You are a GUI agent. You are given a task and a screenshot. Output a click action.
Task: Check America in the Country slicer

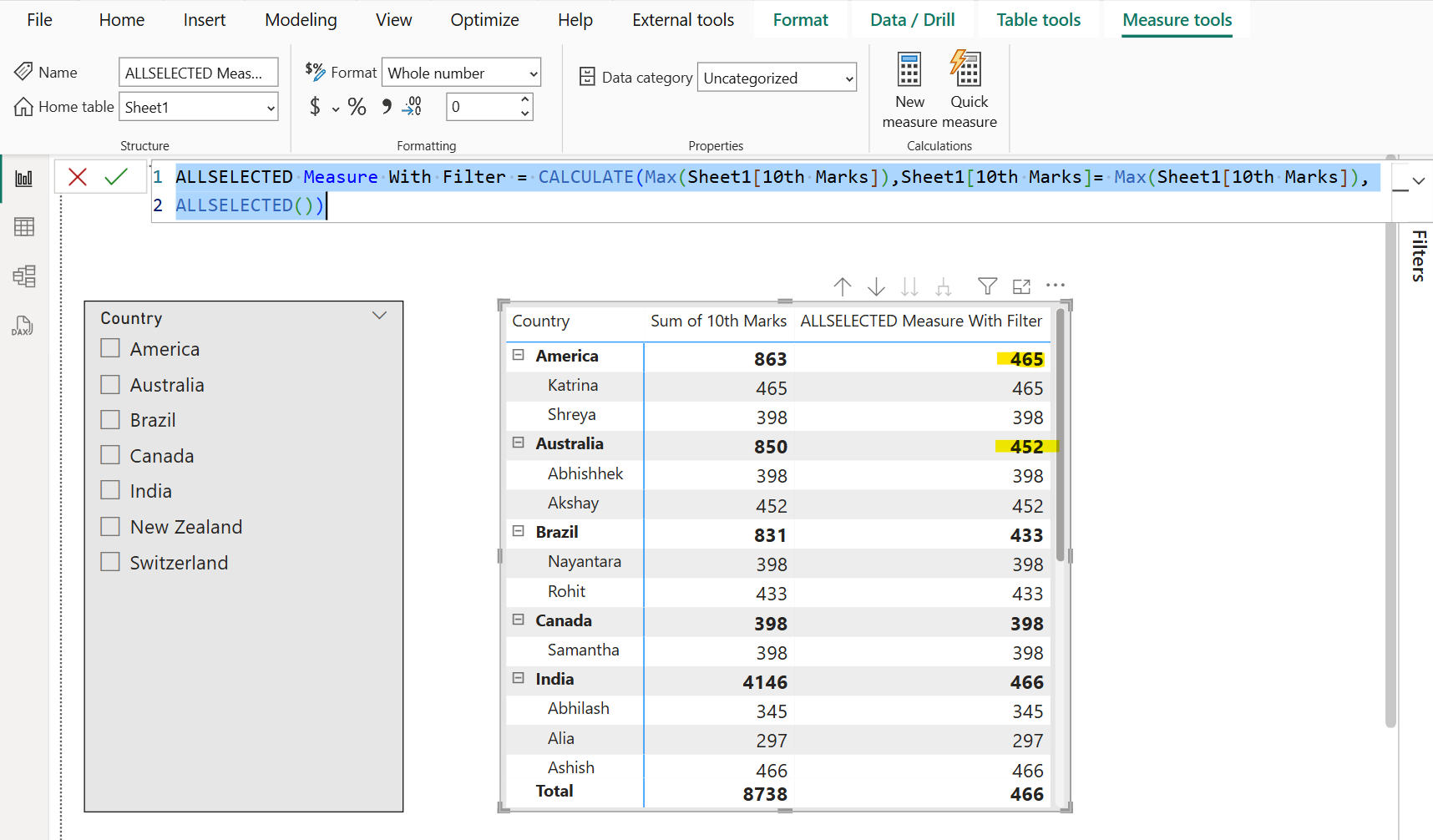coord(109,347)
